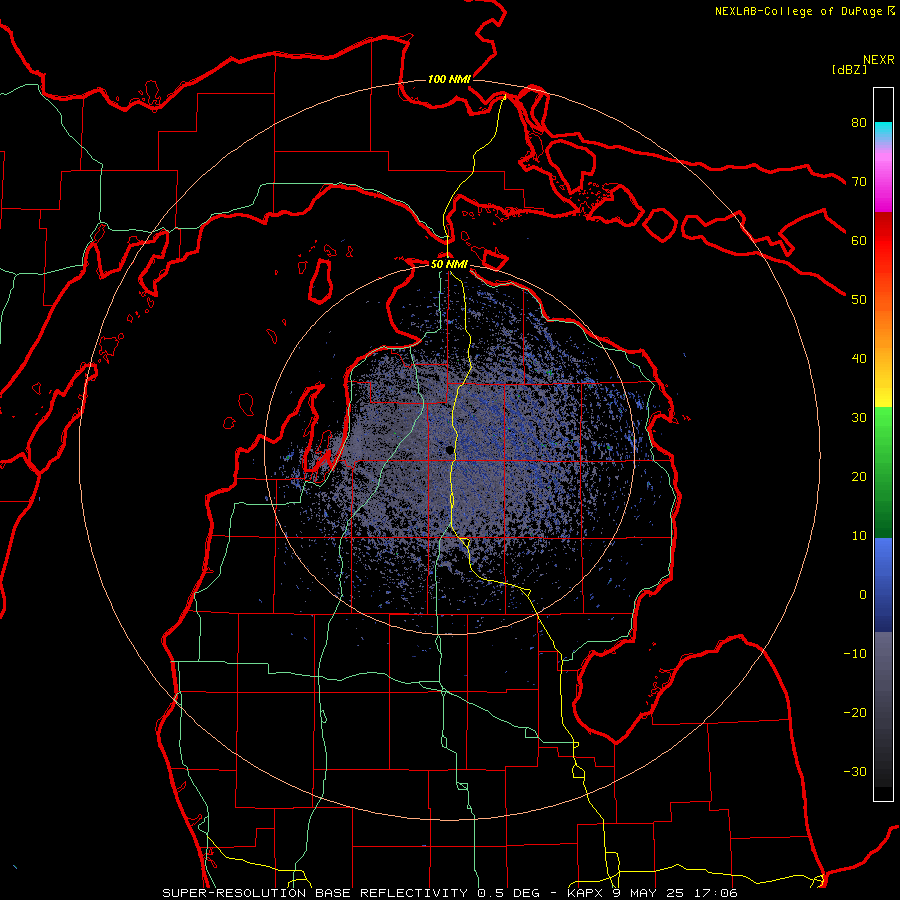This screenshot has width=900, height=900.
Task: Click the red segment of color bar
Action: point(883,241)
